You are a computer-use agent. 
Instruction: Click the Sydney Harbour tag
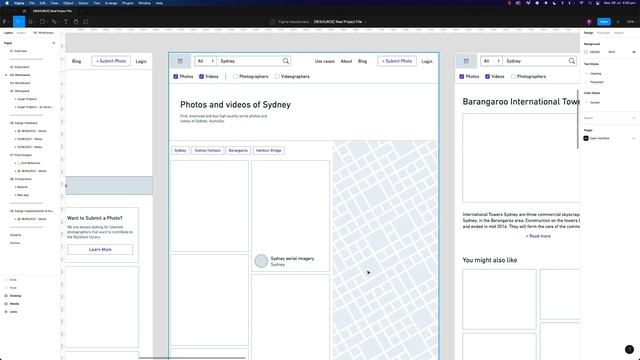click(207, 150)
